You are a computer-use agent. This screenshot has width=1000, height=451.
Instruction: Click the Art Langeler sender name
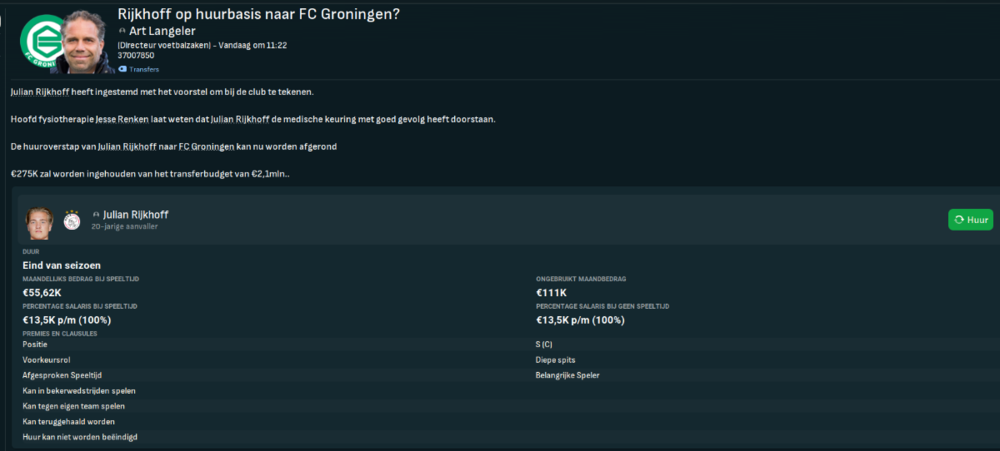(162, 31)
